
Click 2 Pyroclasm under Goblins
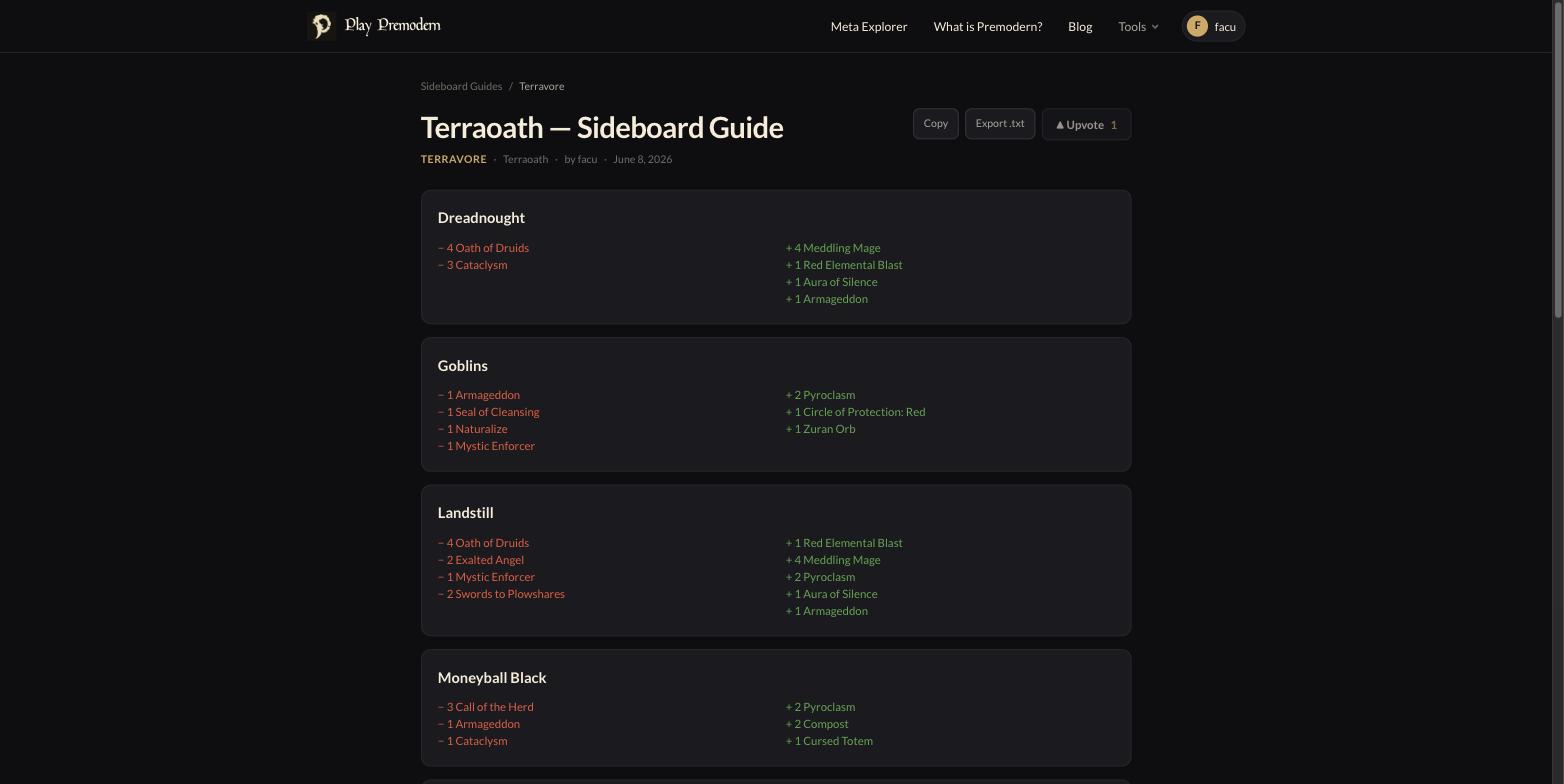click(820, 395)
